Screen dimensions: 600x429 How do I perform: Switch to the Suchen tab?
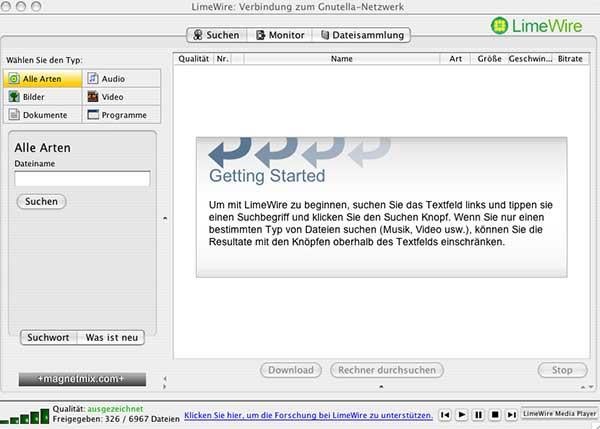click(217, 35)
